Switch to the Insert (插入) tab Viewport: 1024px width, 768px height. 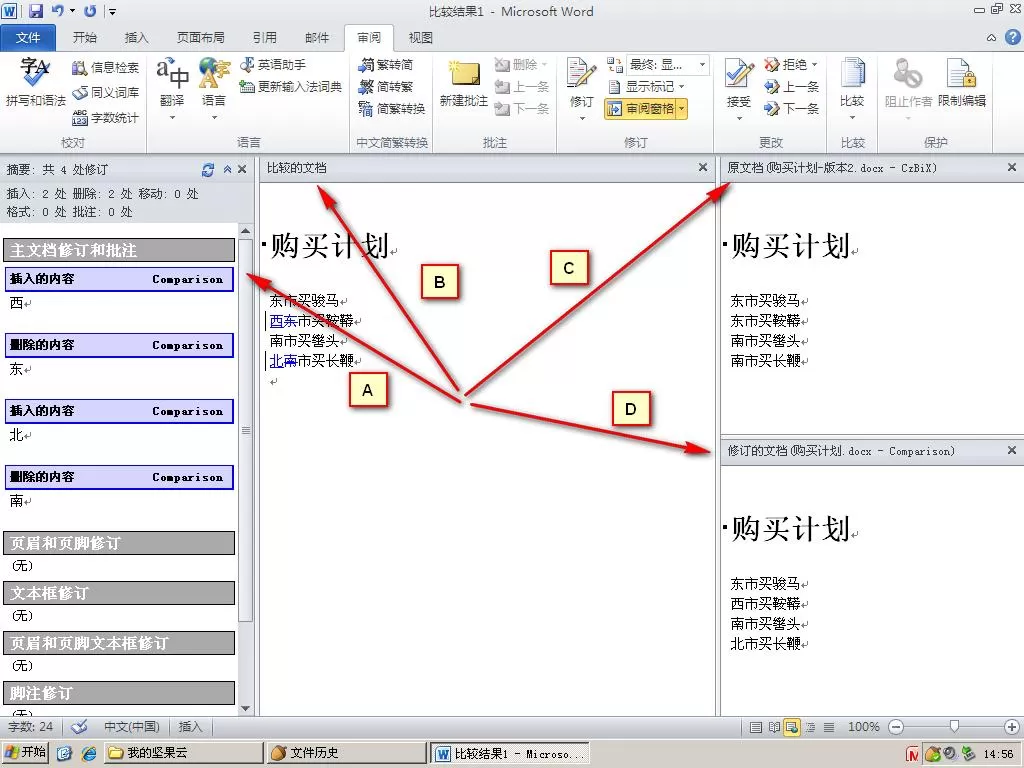(x=136, y=38)
